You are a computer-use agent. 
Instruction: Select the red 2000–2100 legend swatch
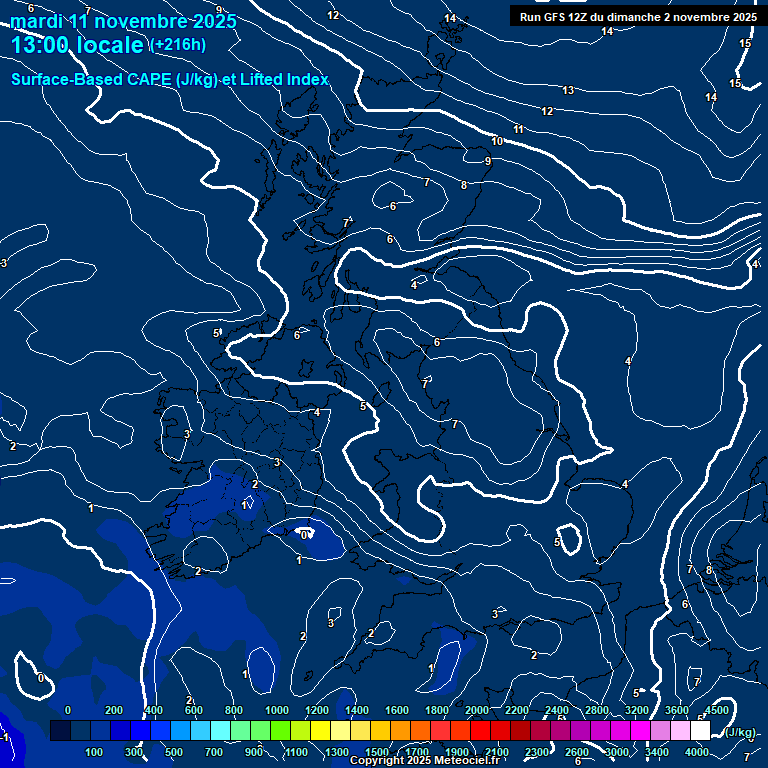pyautogui.click(x=480, y=730)
